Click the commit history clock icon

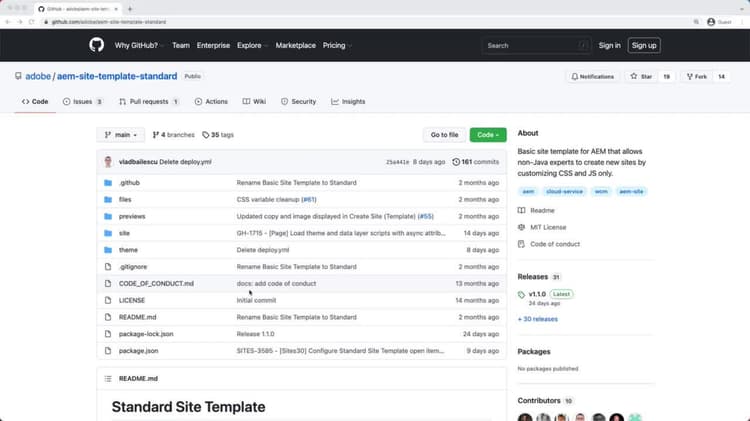(x=456, y=162)
